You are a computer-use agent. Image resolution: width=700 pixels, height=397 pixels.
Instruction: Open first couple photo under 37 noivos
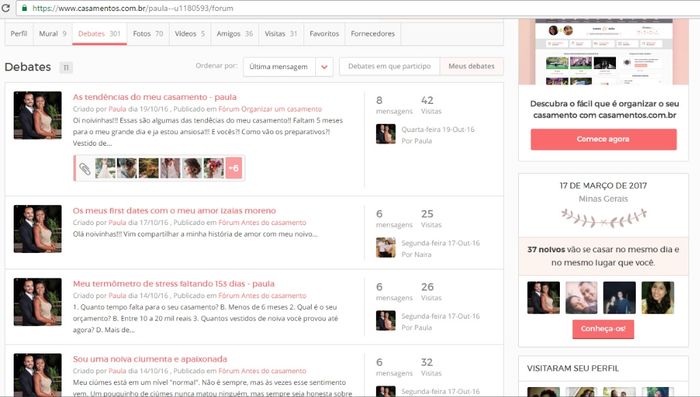pos(543,297)
